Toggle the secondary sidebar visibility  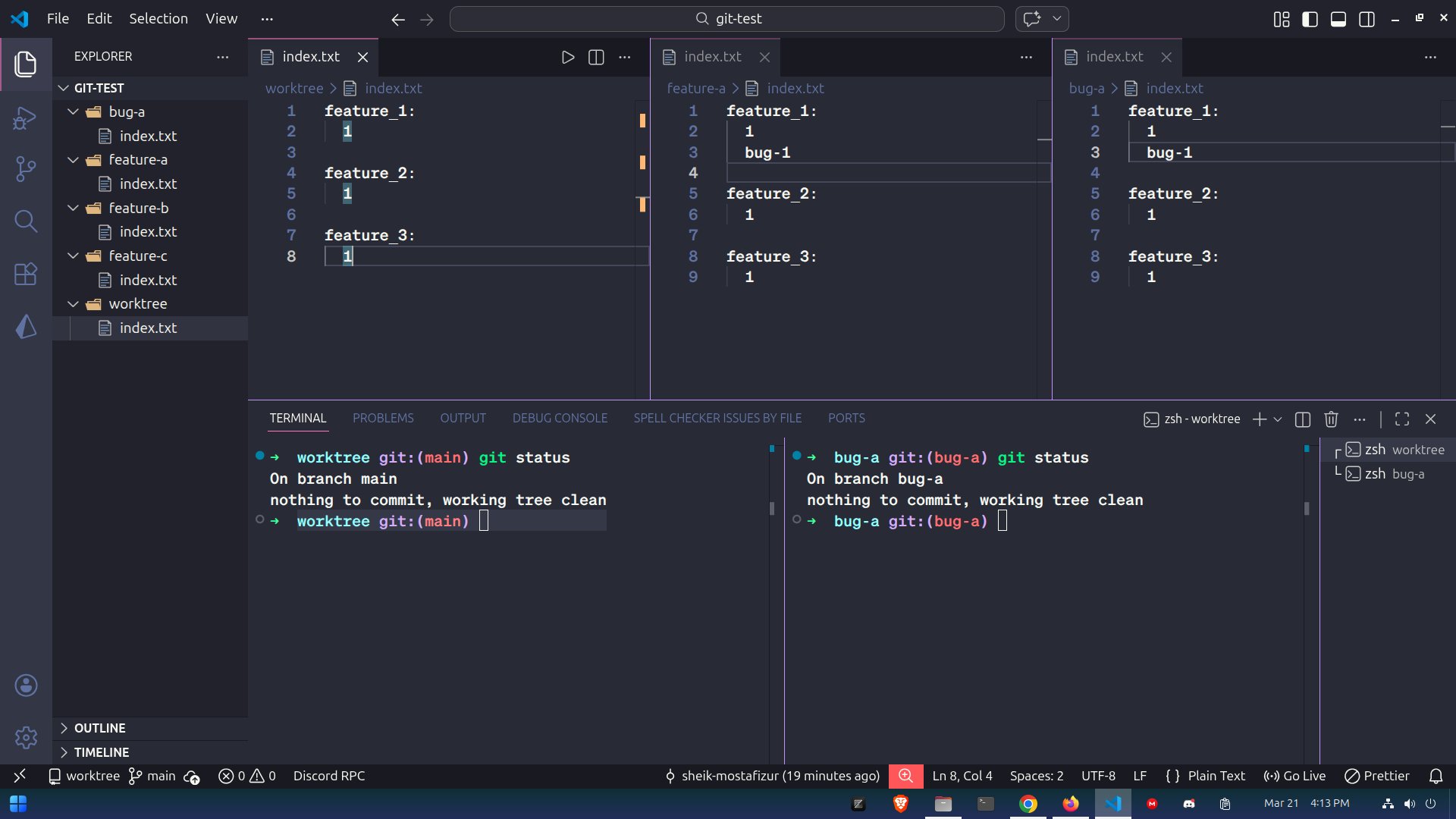point(1367,19)
